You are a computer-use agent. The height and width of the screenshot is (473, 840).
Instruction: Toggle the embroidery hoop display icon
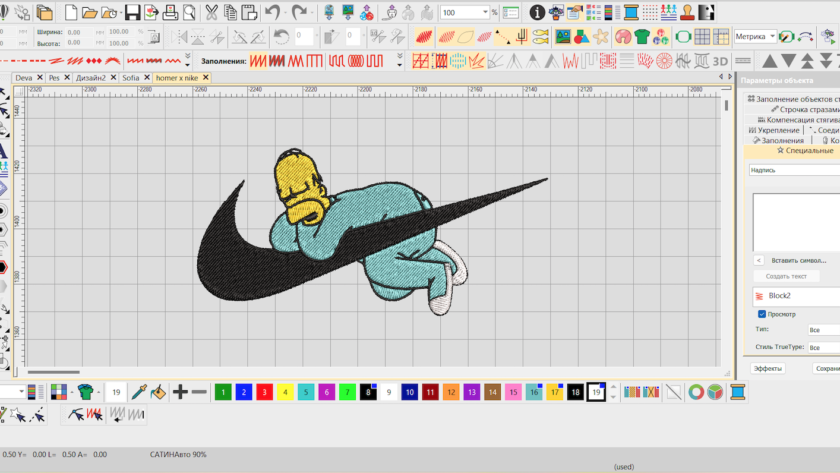[683, 36]
